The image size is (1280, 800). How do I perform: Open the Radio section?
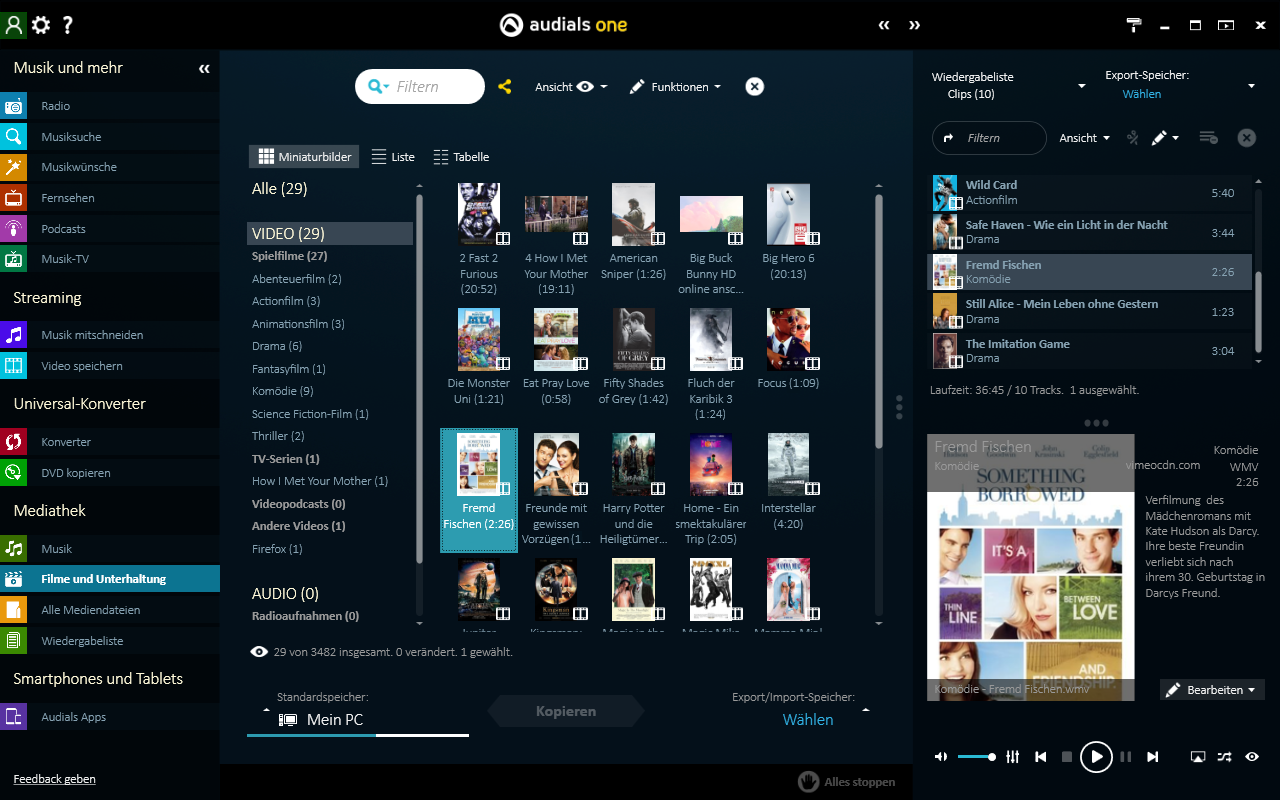click(110, 106)
